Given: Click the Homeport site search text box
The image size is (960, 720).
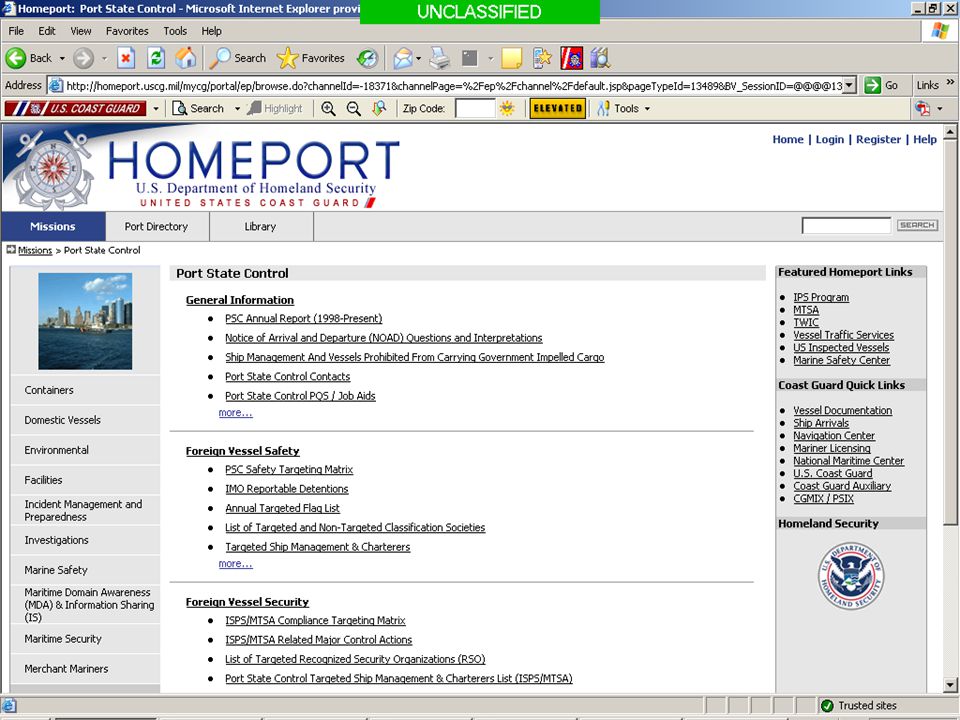Looking at the screenshot, I should 846,225.
